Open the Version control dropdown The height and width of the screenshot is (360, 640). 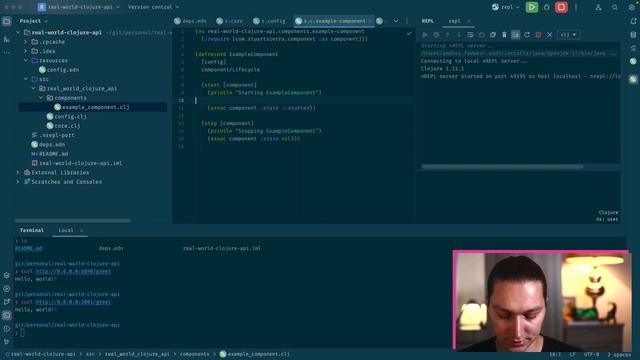tap(153, 7)
